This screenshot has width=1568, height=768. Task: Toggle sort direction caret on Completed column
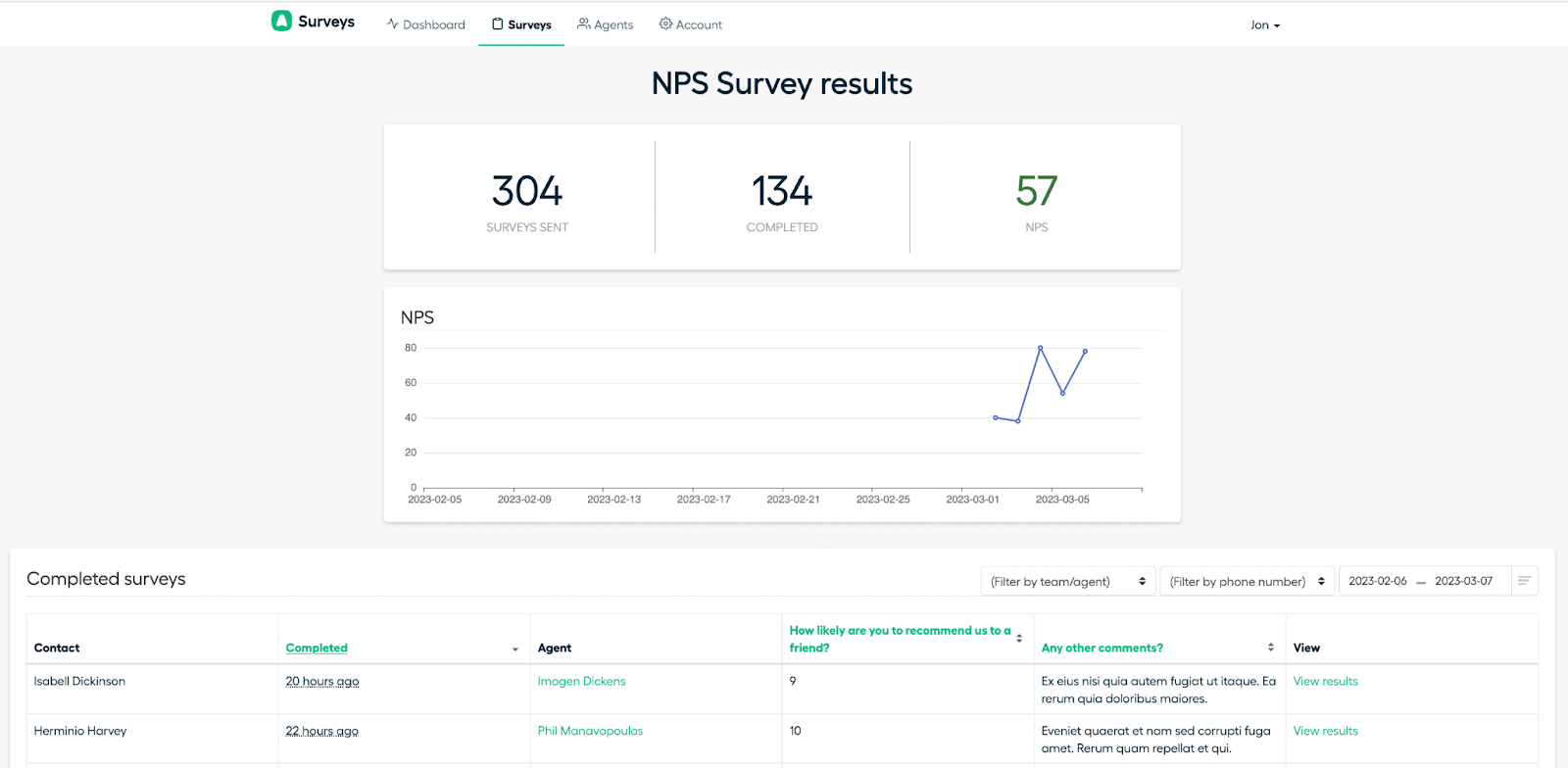click(x=515, y=649)
